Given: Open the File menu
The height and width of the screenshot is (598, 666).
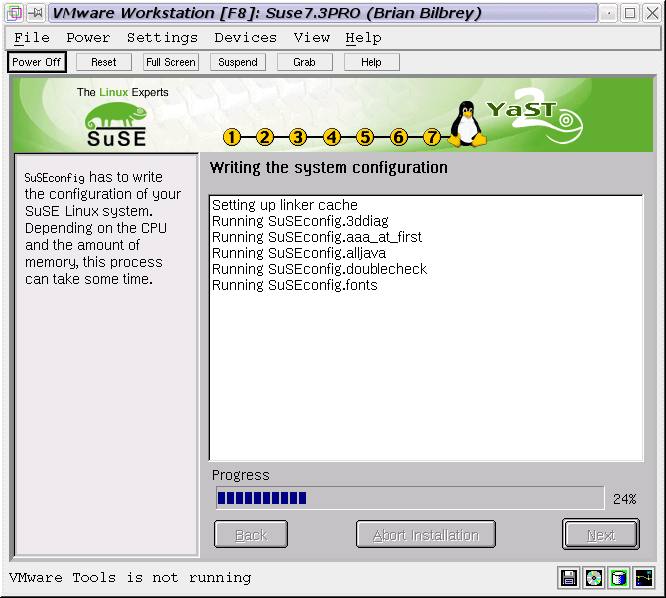Looking at the screenshot, I should (32, 38).
